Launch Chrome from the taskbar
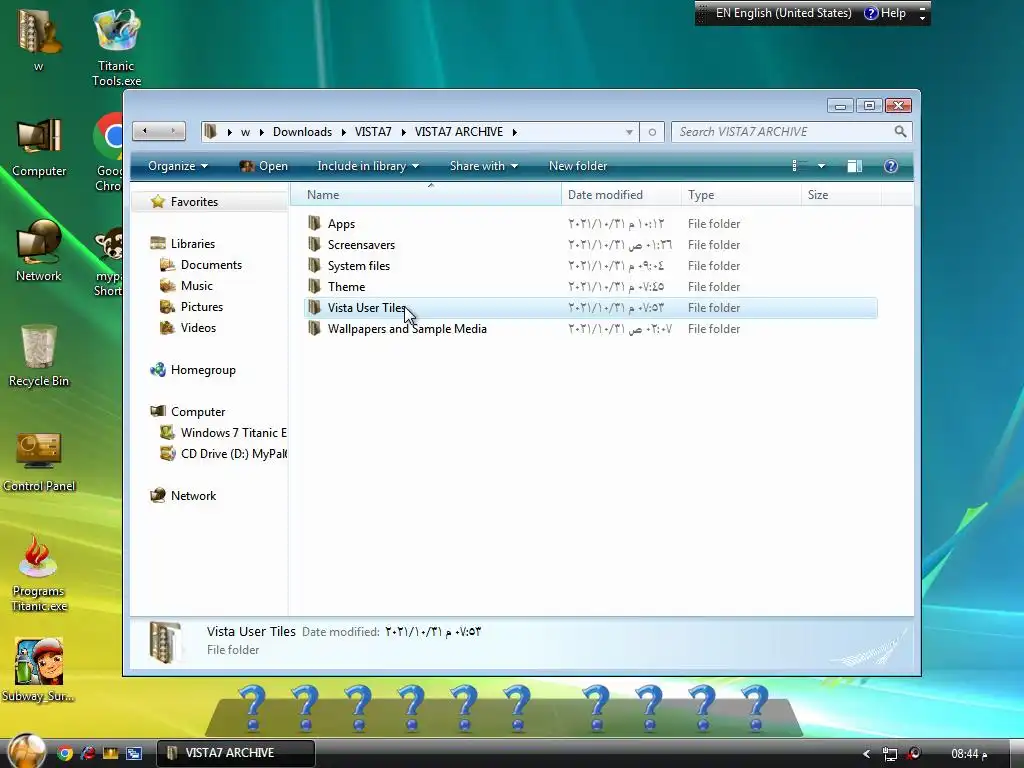Viewport: 1024px width, 768px height. (x=65, y=753)
